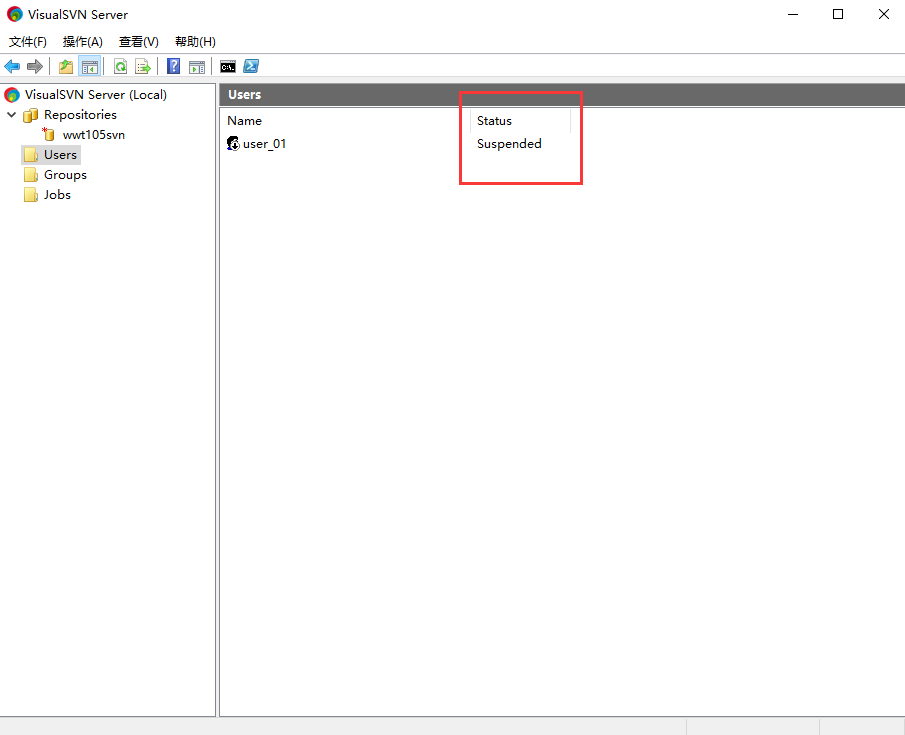
Task: Toggle the Show/Hide Action Pane button
Action: [197, 67]
